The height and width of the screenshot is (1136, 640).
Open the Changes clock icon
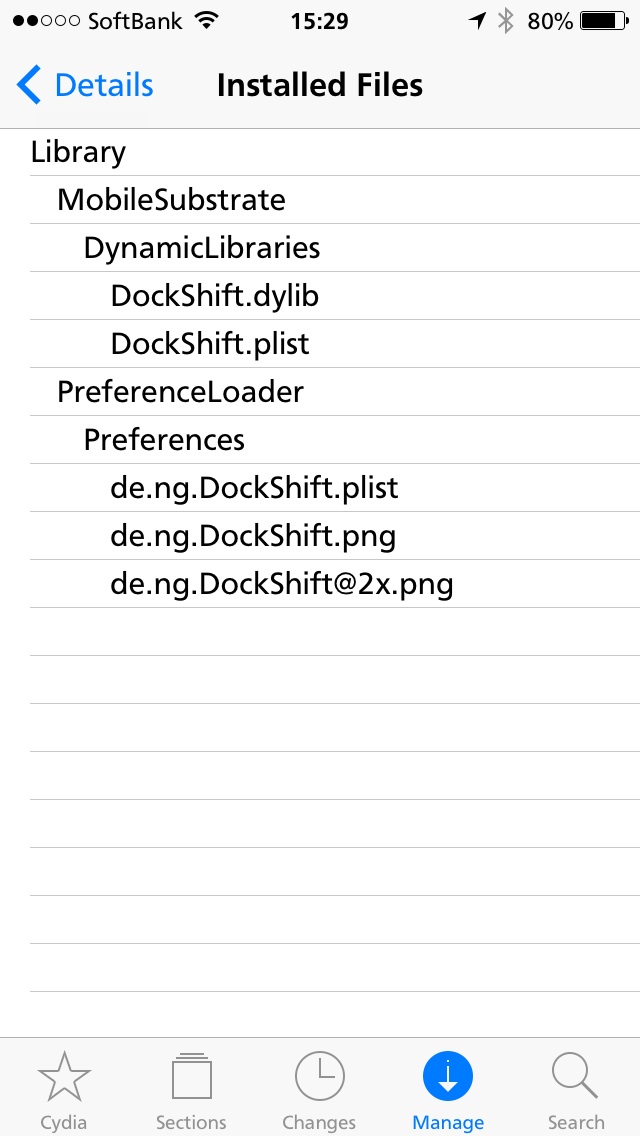tap(320, 1077)
